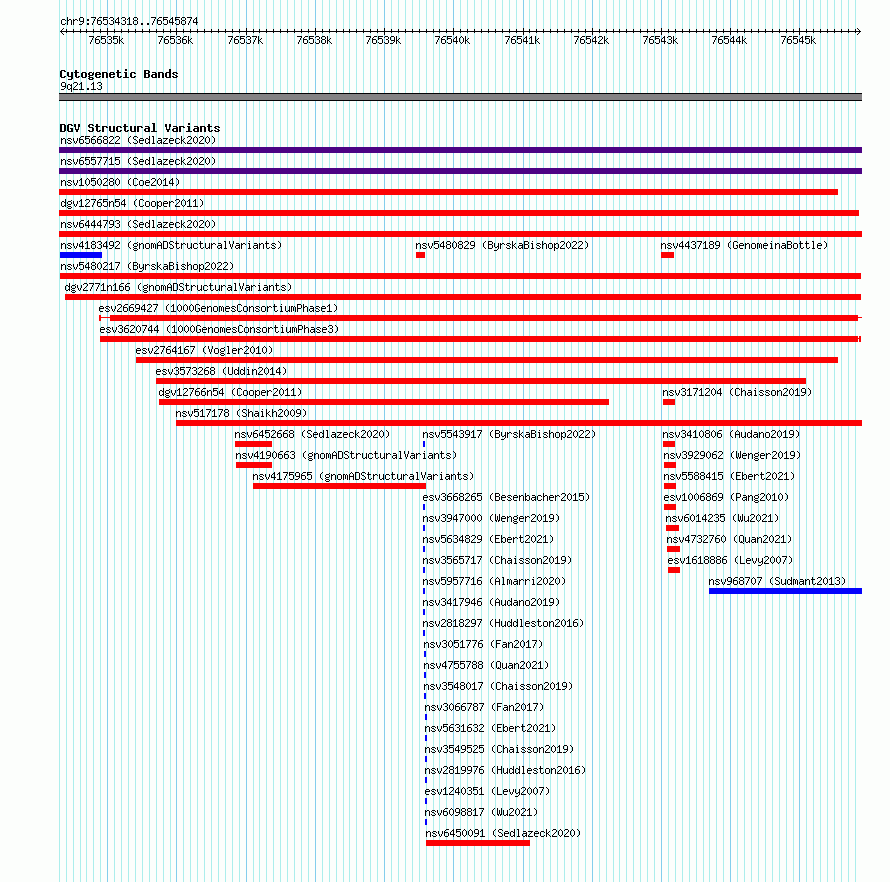The image size is (890, 882).
Task: Select nsv5543917 (ByrskaBishop2022) label
Action: (509, 434)
